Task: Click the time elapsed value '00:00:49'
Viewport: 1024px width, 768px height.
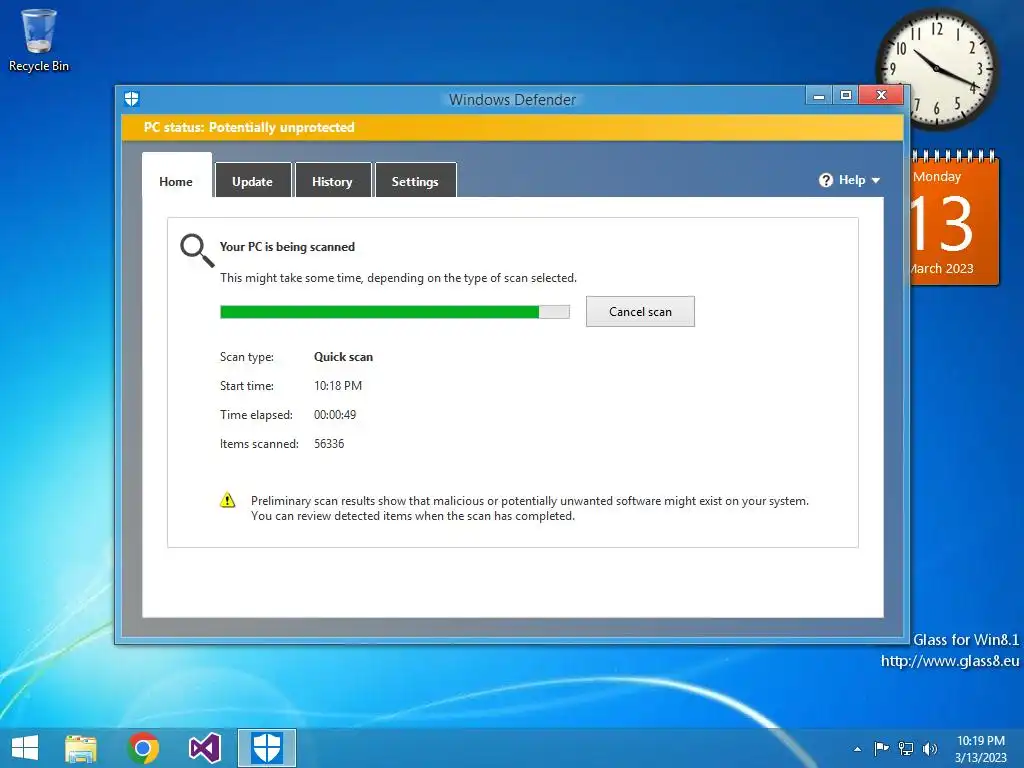Action: click(x=335, y=415)
